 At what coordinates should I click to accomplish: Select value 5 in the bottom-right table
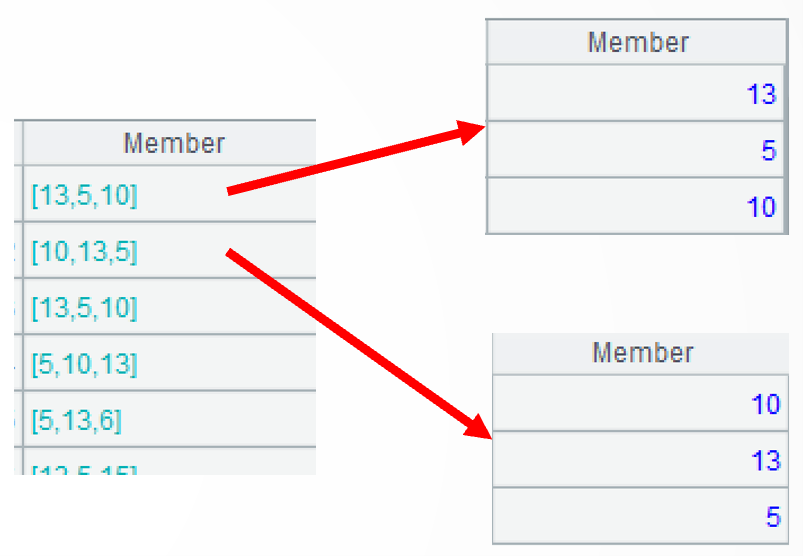point(772,517)
